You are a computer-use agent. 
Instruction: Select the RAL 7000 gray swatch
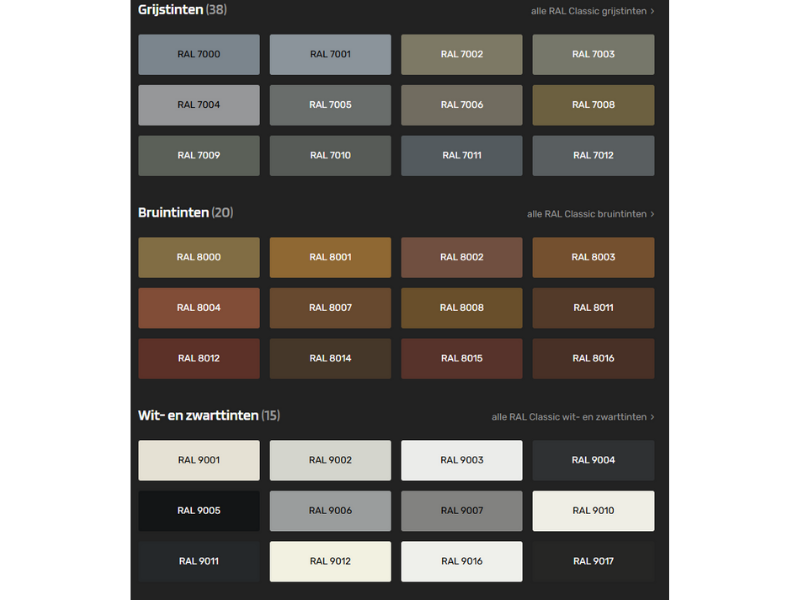click(199, 55)
